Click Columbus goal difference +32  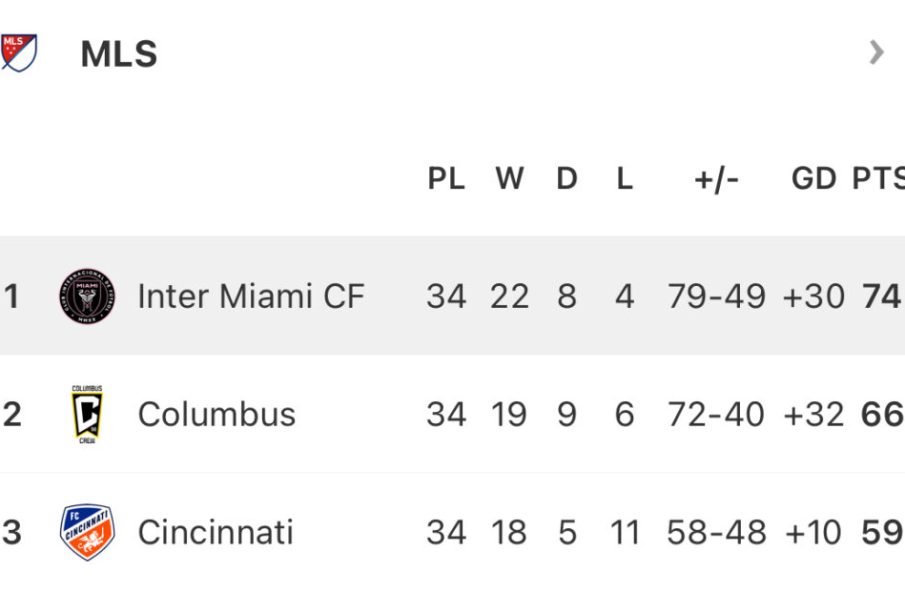[814, 414]
